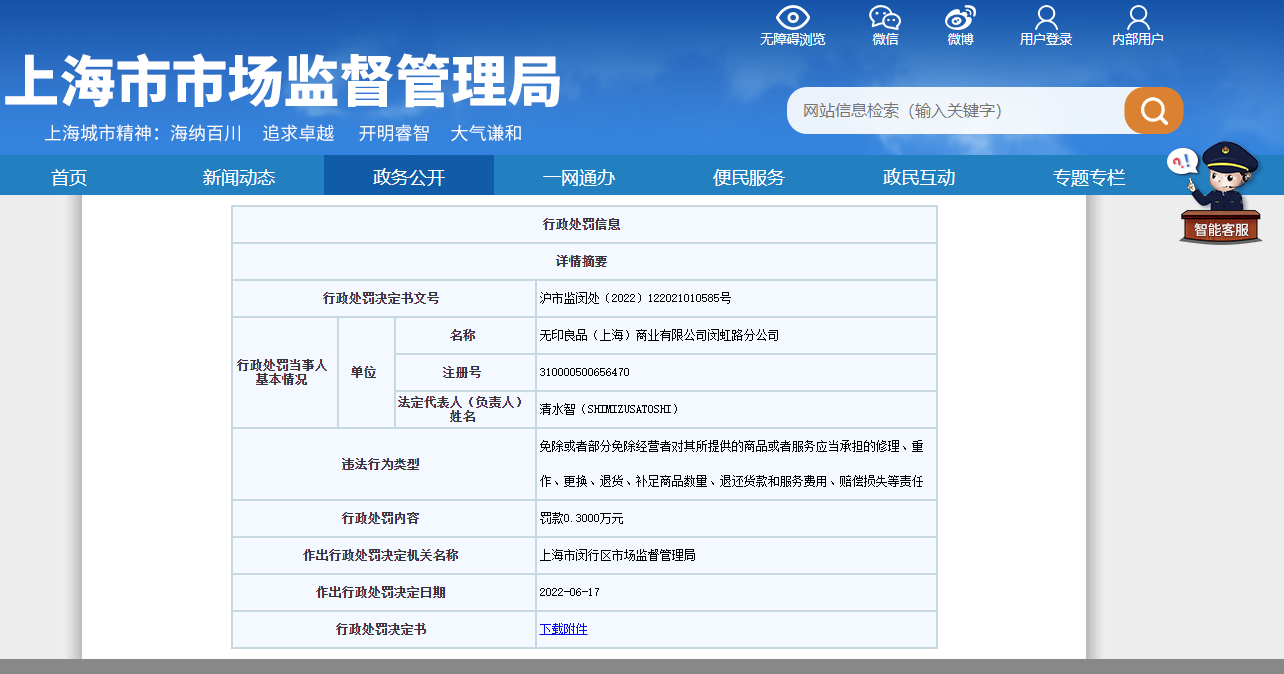Click the penalty text 罚款0.3000万元
The width and height of the screenshot is (1284, 674).
click(x=581, y=518)
